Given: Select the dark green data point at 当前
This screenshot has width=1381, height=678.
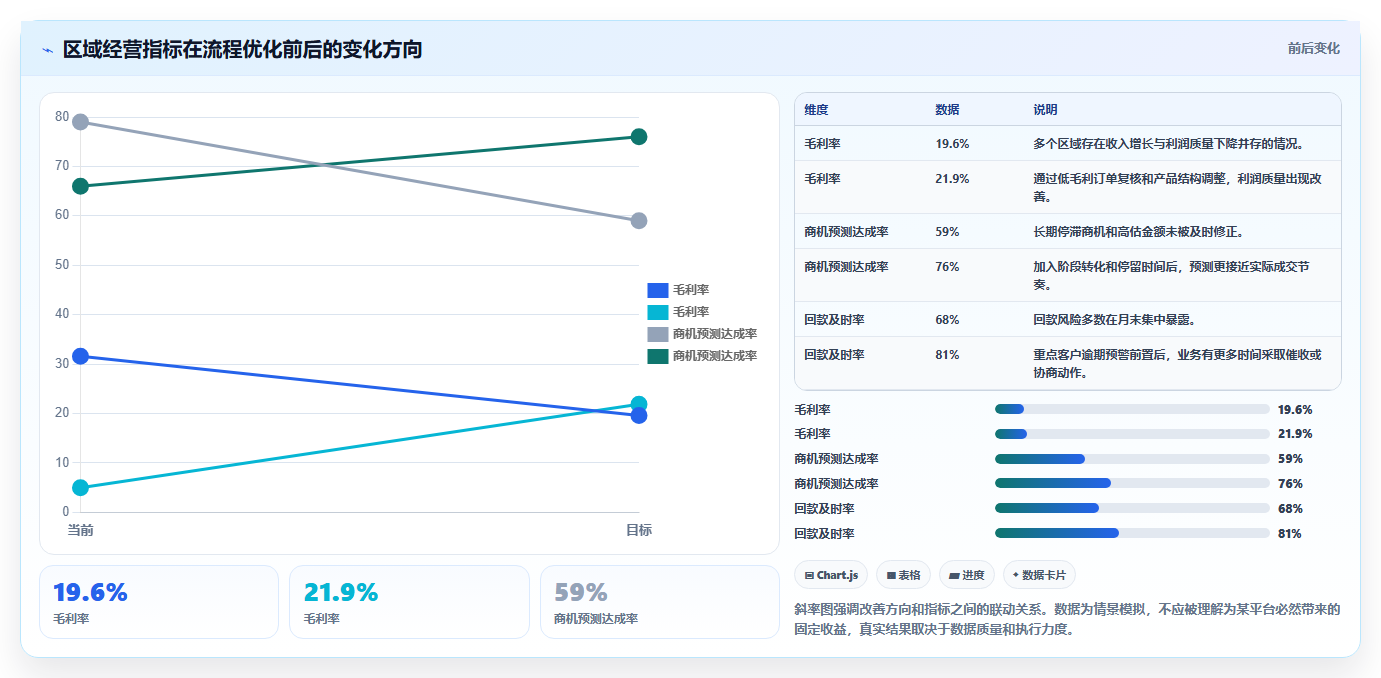Looking at the screenshot, I should click(81, 186).
